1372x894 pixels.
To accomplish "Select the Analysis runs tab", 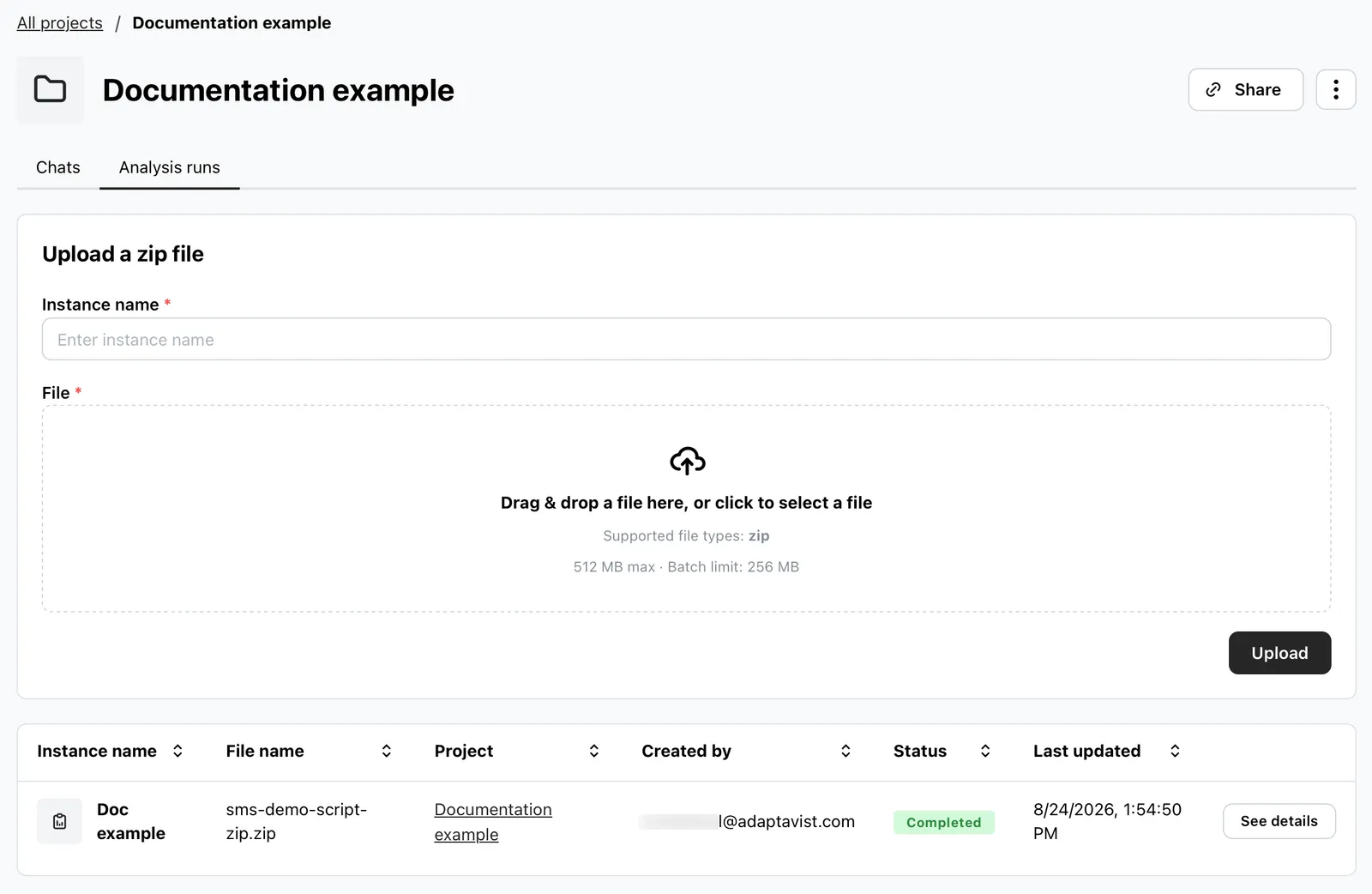I will pos(170,167).
